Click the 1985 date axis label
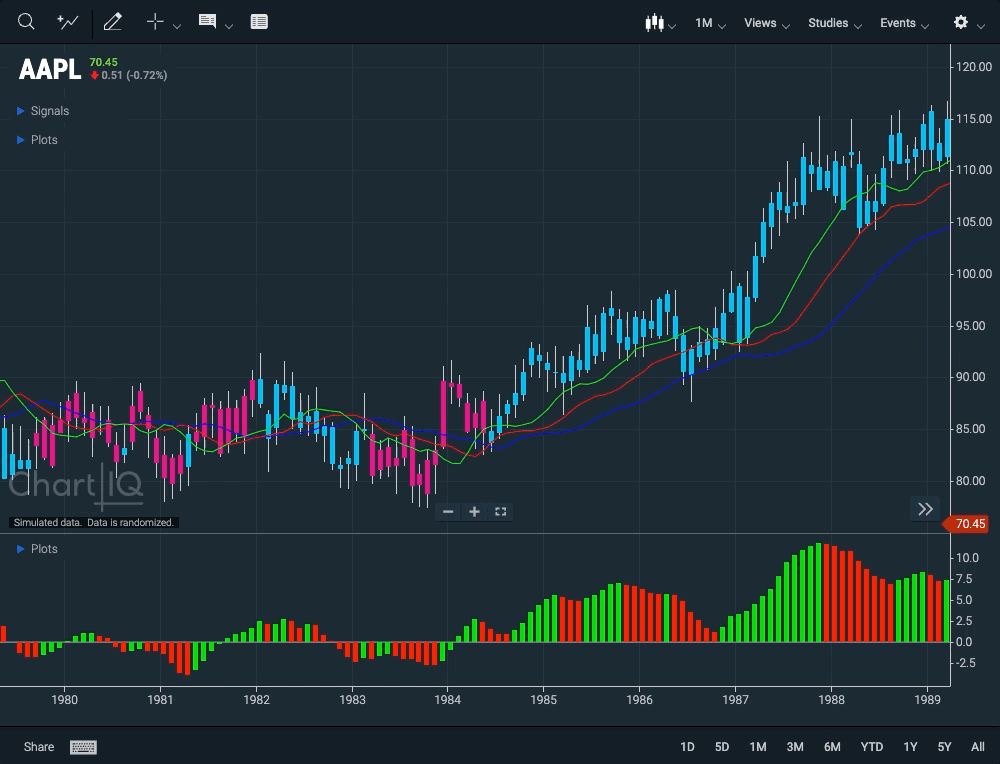This screenshot has width=1000, height=764. (543, 700)
